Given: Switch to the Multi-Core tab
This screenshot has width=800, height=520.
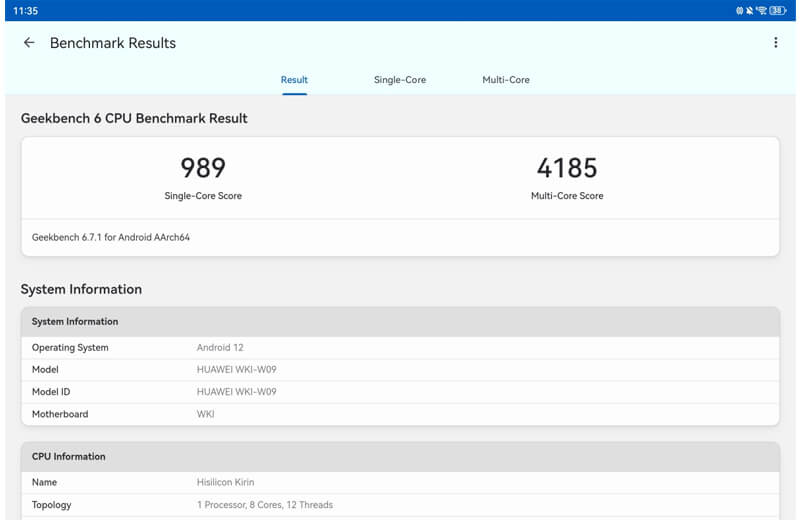Looking at the screenshot, I should 506,80.
